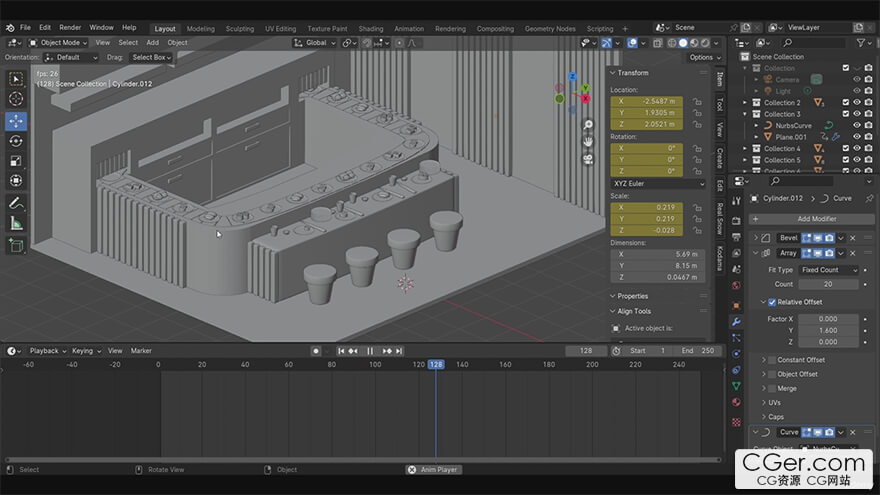Open the Object Mode dropdown

[59, 43]
